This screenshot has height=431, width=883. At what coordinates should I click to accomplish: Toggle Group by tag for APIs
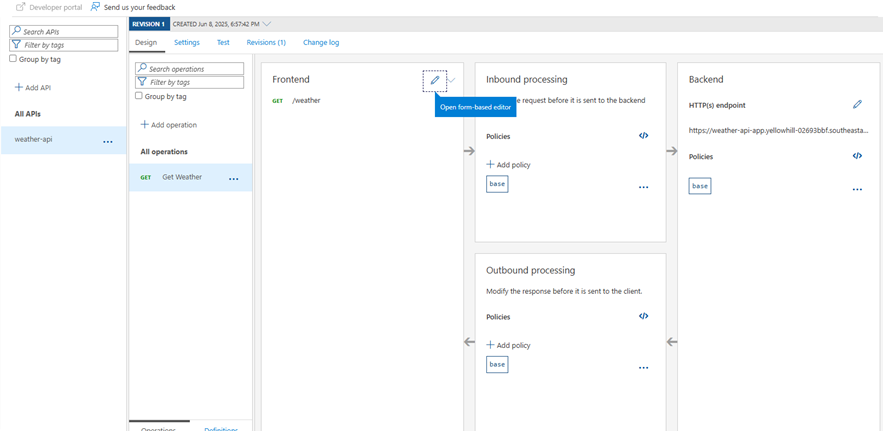13,59
